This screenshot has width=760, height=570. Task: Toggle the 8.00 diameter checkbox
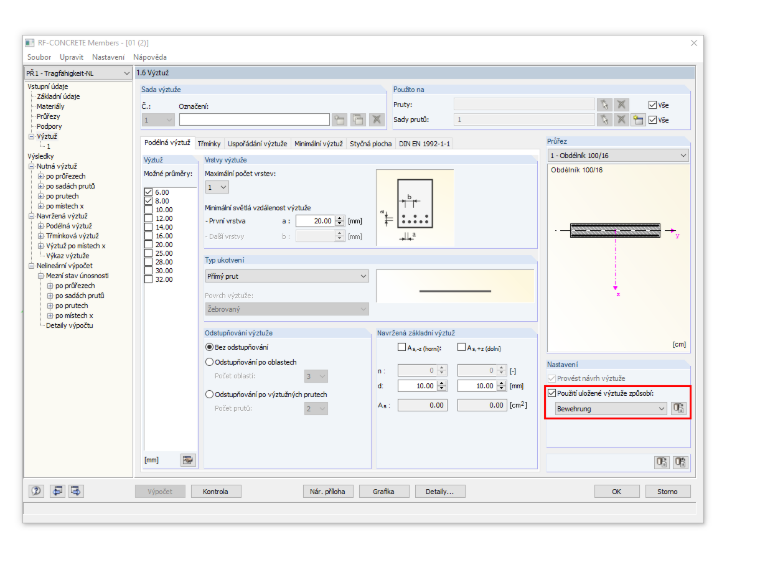148,201
